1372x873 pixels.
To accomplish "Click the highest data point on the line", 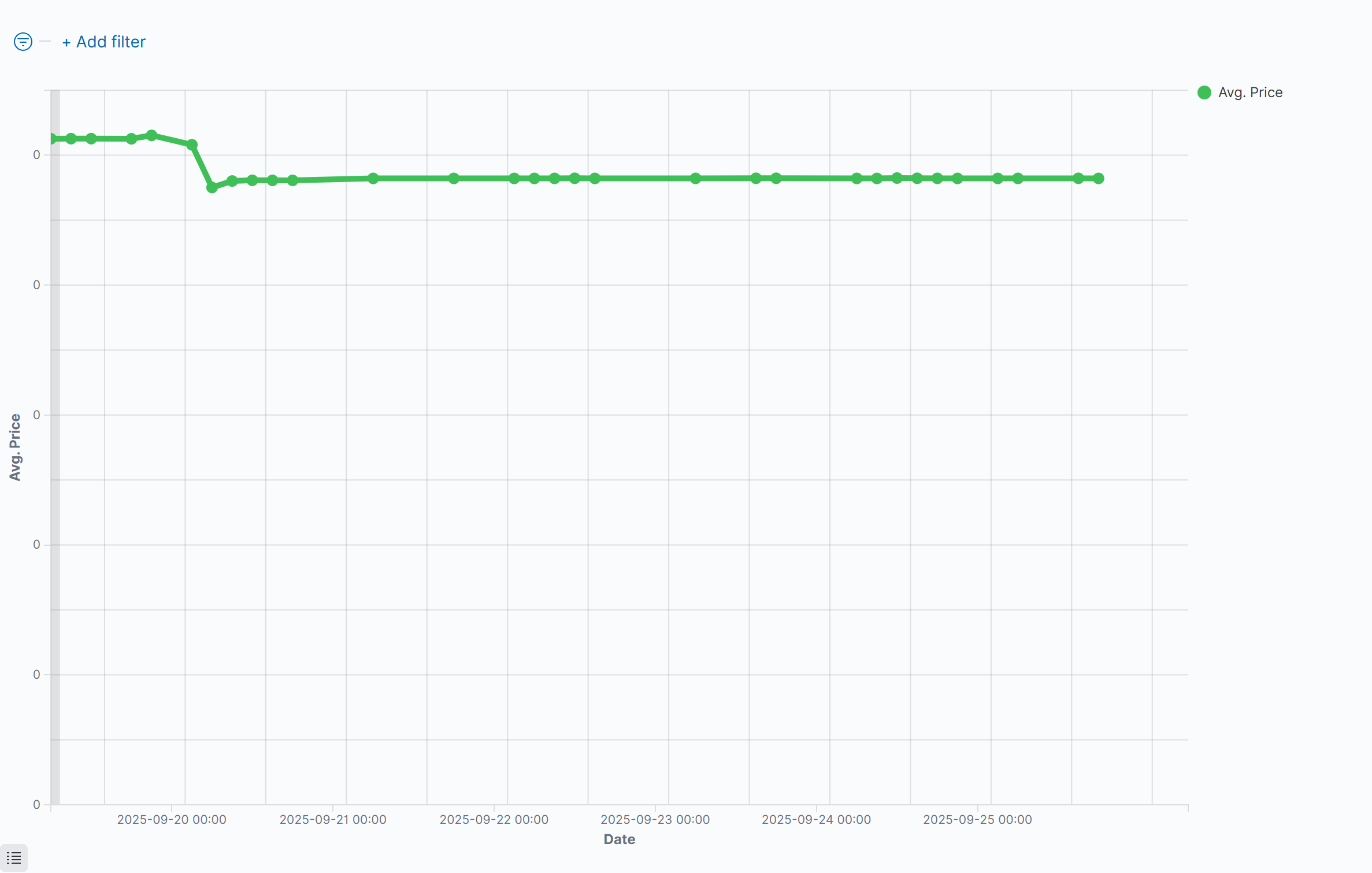I will [x=151, y=135].
